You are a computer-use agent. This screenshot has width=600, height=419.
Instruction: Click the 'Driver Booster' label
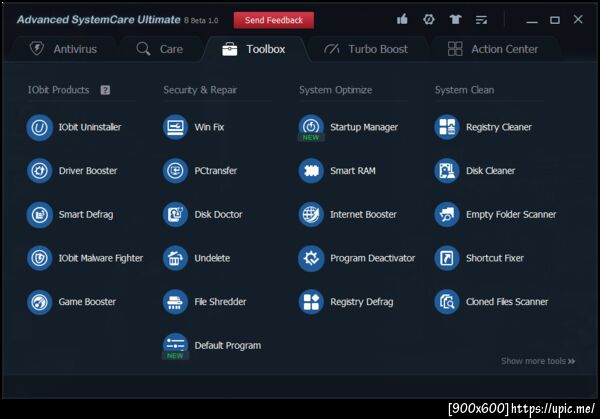coord(88,171)
